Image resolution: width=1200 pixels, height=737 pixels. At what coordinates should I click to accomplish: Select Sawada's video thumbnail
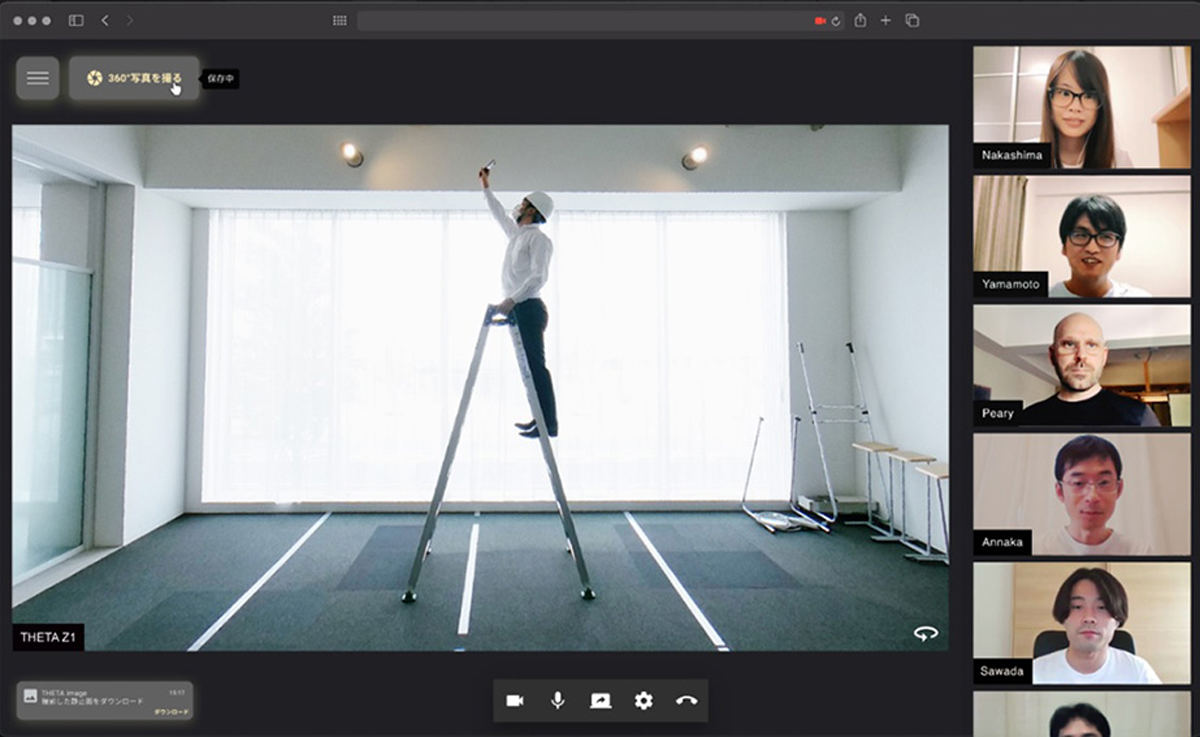click(1082, 623)
